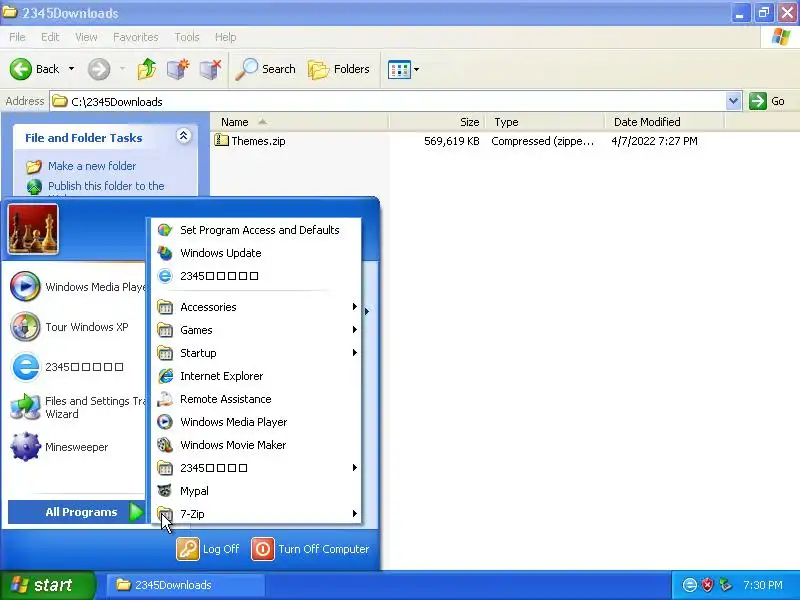Toggle the Folders pane button
Image resolution: width=800 pixels, height=600 pixels.
pyautogui.click(x=339, y=69)
